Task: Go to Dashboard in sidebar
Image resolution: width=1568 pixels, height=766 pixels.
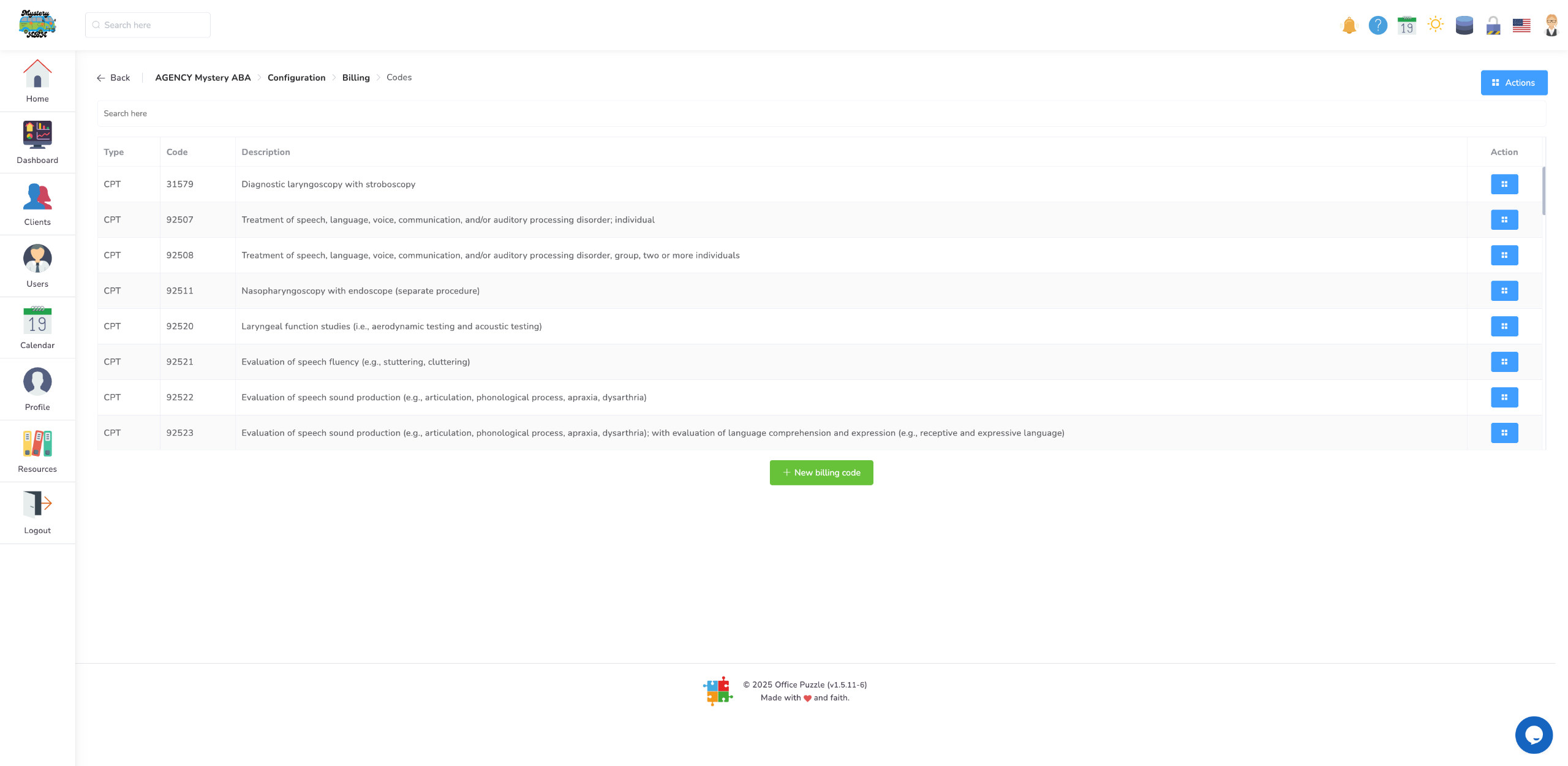Action: (x=37, y=142)
